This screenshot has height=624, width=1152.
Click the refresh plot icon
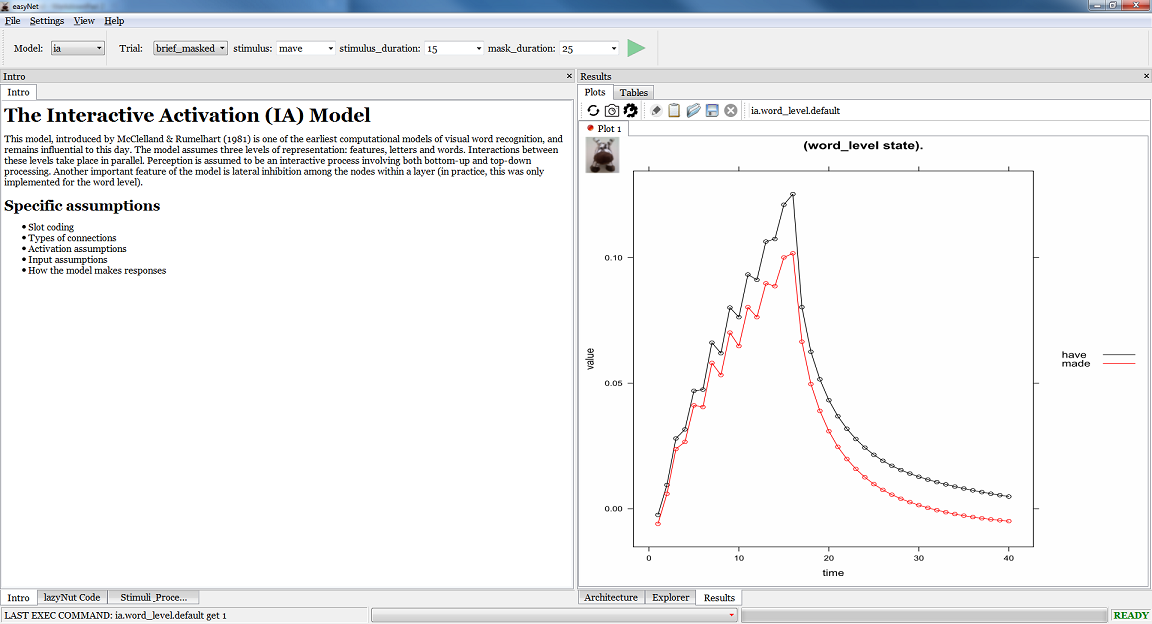(x=593, y=110)
